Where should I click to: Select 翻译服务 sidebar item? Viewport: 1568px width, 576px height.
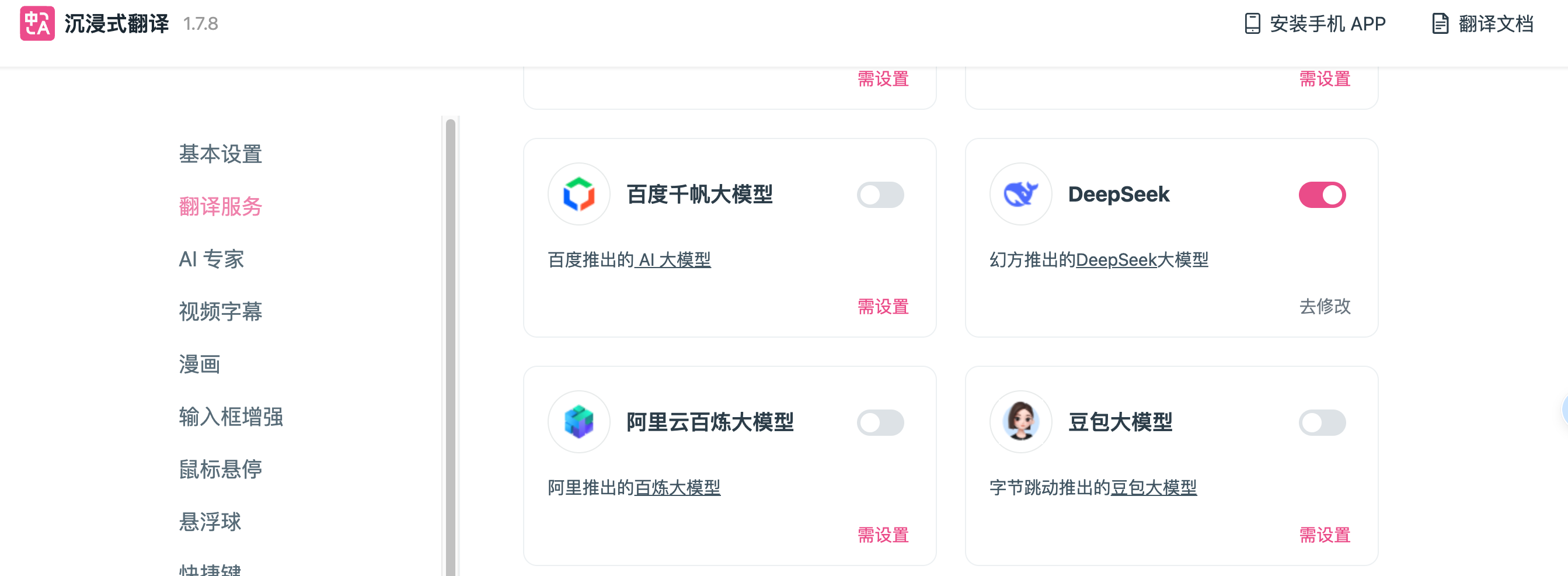pyautogui.click(x=220, y=206)
